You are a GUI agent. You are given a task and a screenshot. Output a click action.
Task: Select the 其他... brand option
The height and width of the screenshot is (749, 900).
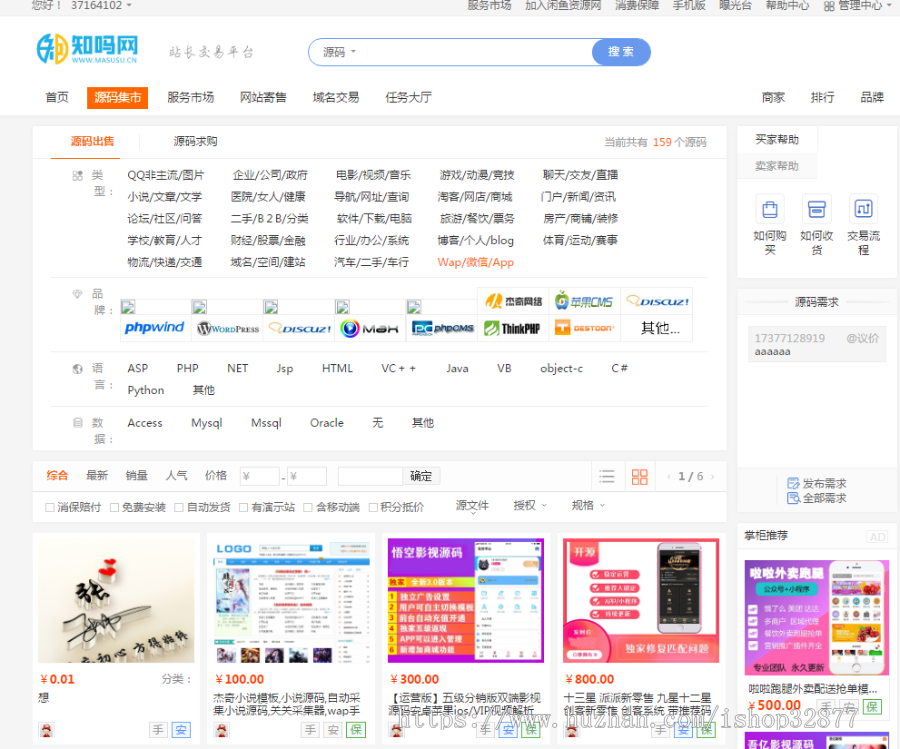(660, 328)
